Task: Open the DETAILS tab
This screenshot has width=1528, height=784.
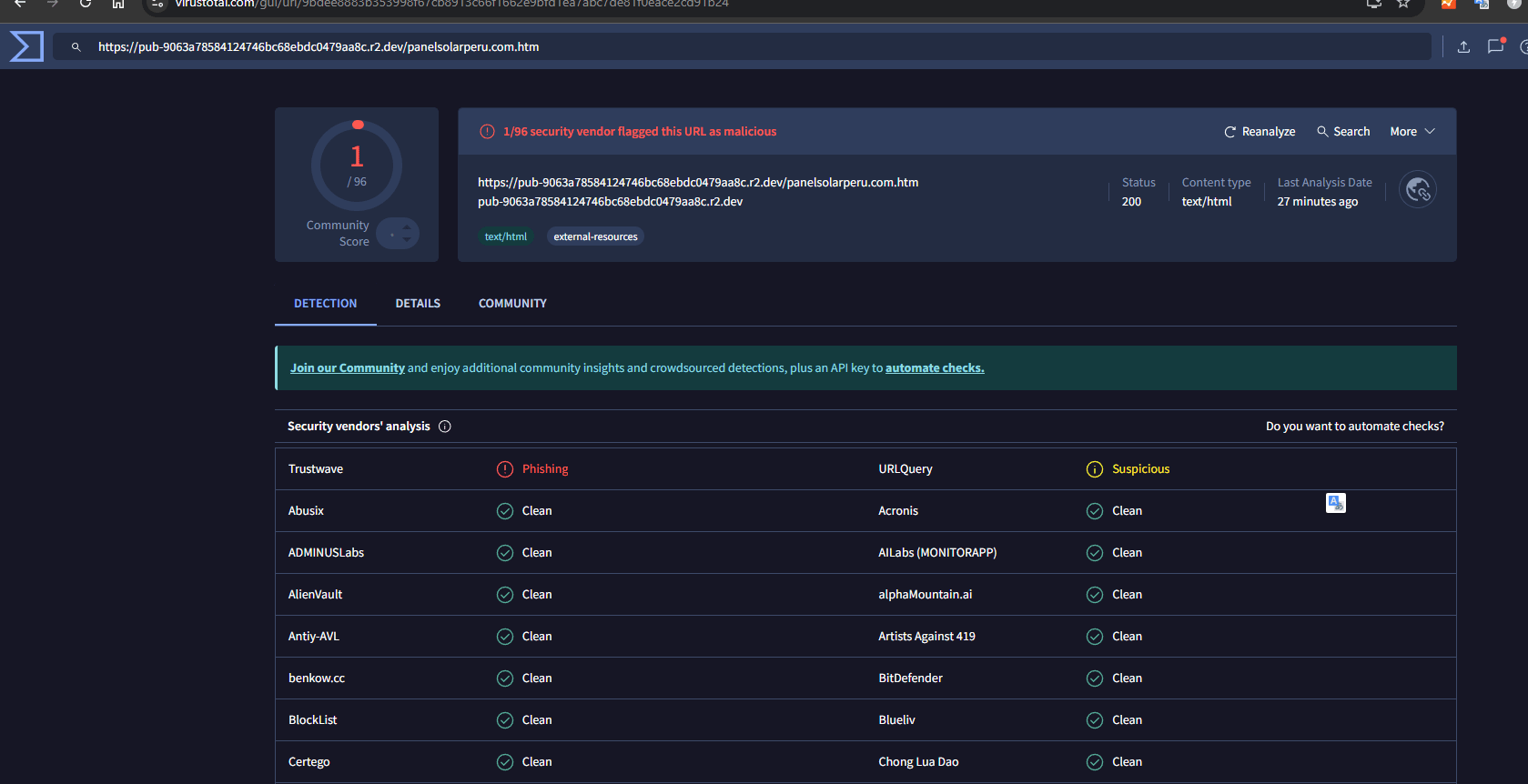Action: point(418,304)
